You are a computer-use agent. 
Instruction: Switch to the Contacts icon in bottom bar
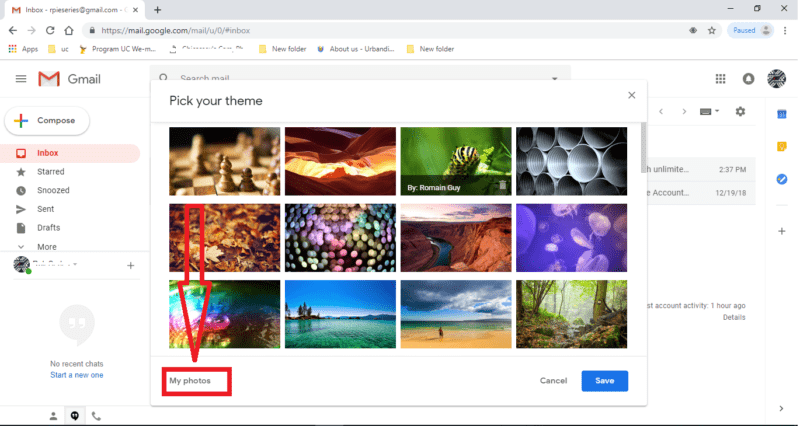pos(54,416)
